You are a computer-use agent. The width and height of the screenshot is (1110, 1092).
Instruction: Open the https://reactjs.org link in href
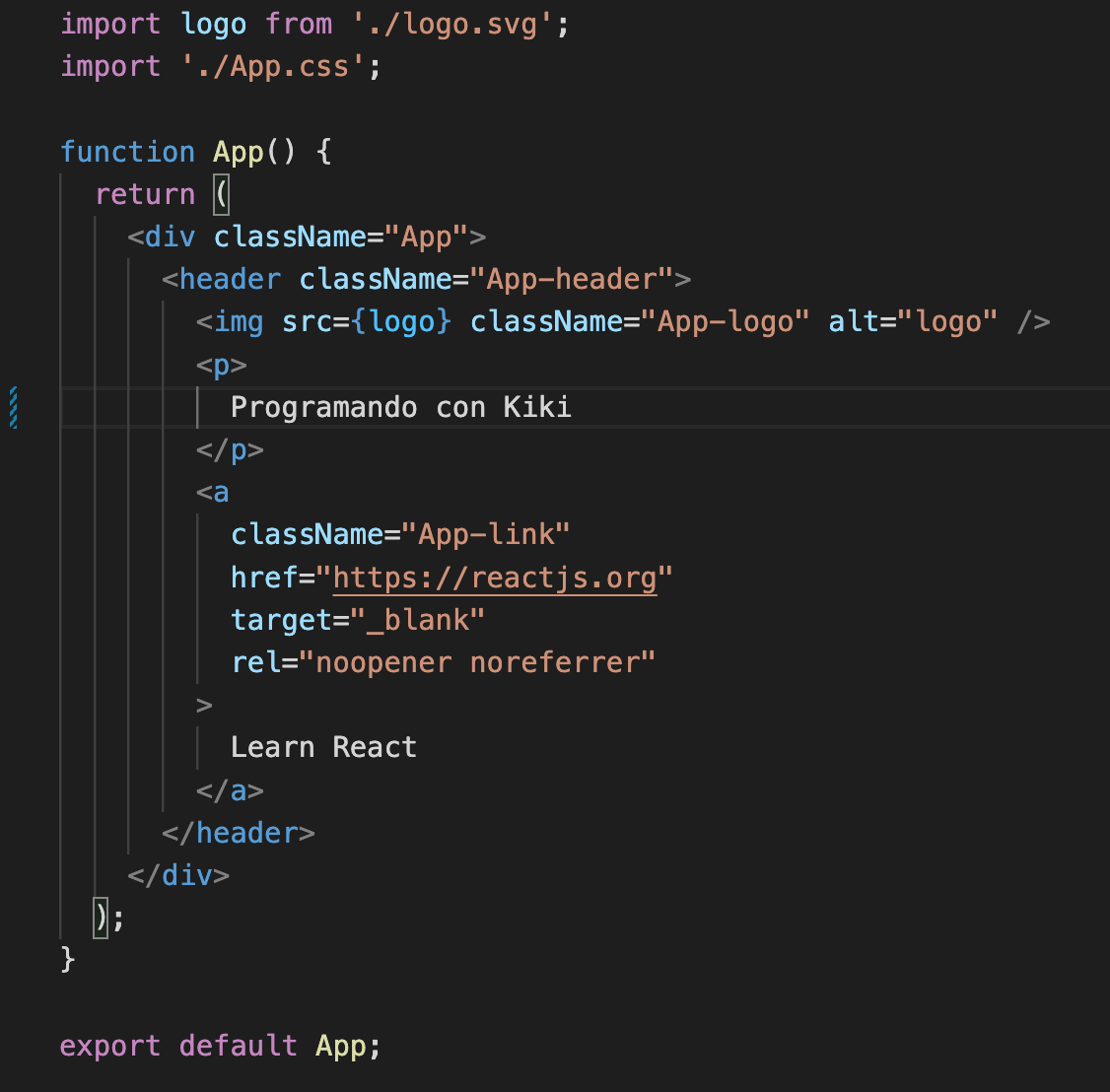pos(495,579)
